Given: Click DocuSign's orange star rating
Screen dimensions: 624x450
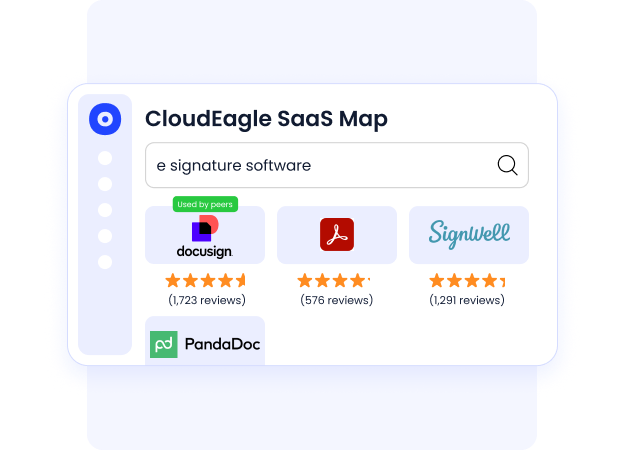Looking at the screenshot, I should coord(205,281).
